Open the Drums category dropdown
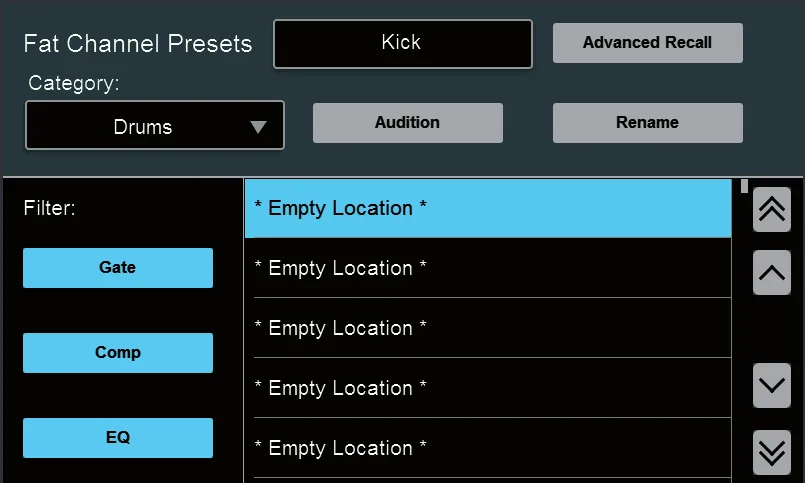Image resolution: width=805 pixels, height=483 pixels. [155, 126]
